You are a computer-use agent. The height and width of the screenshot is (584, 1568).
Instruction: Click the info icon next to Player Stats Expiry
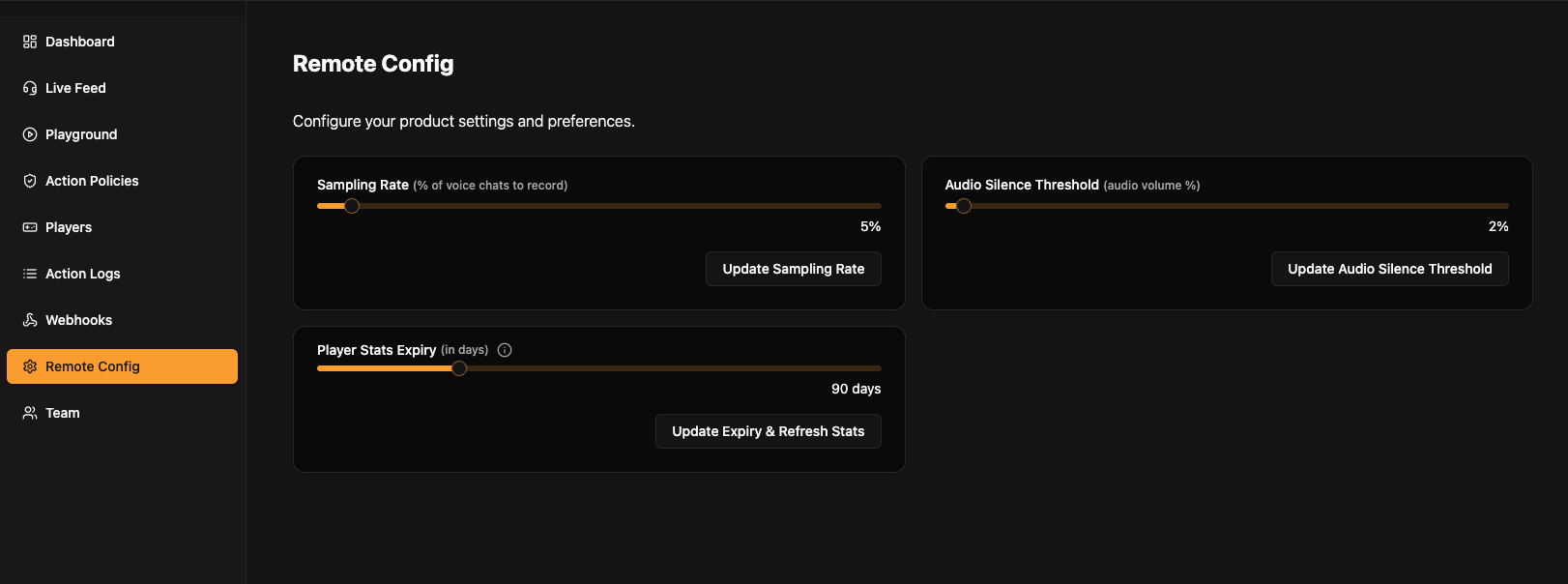504,349
